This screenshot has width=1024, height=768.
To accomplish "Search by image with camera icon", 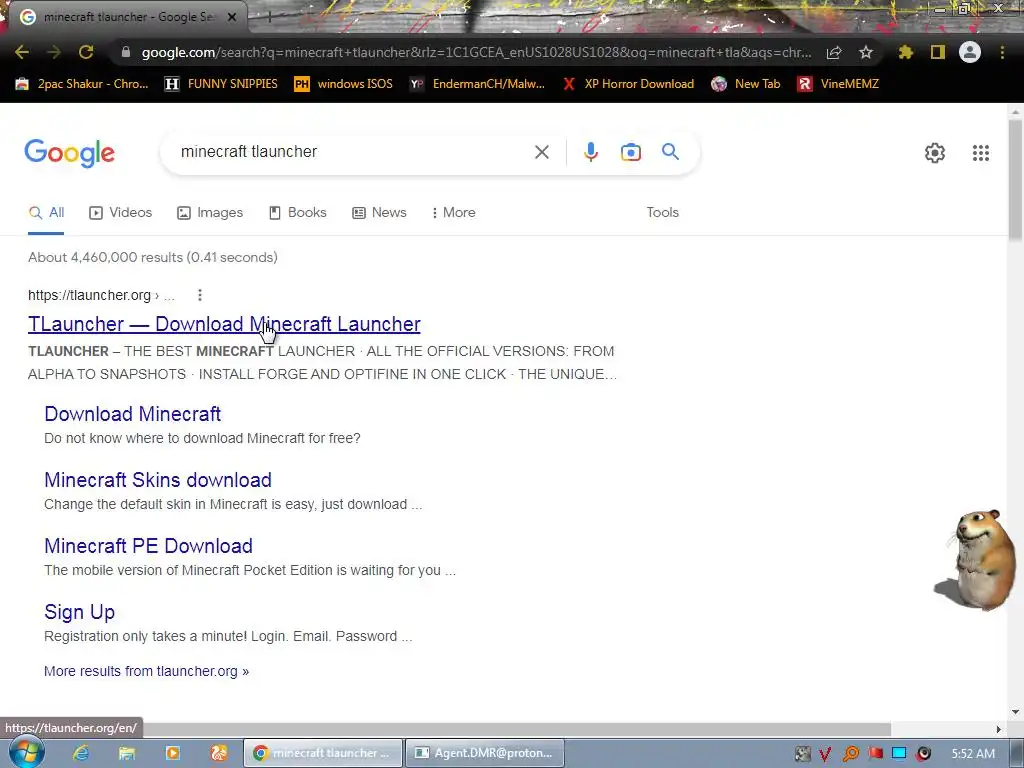I will [630, 152].
